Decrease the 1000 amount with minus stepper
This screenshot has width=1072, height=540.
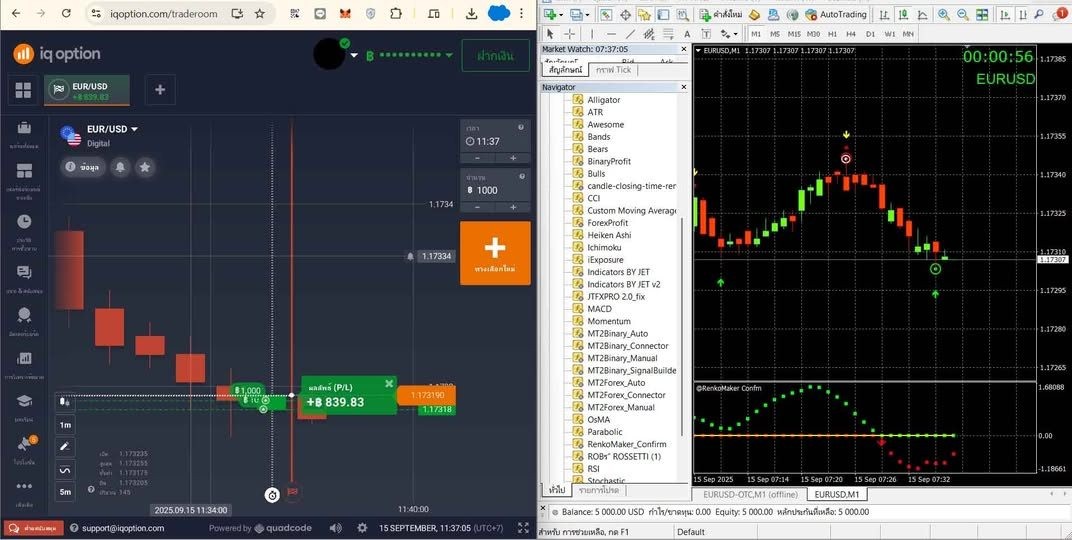[x=478, y=207]
